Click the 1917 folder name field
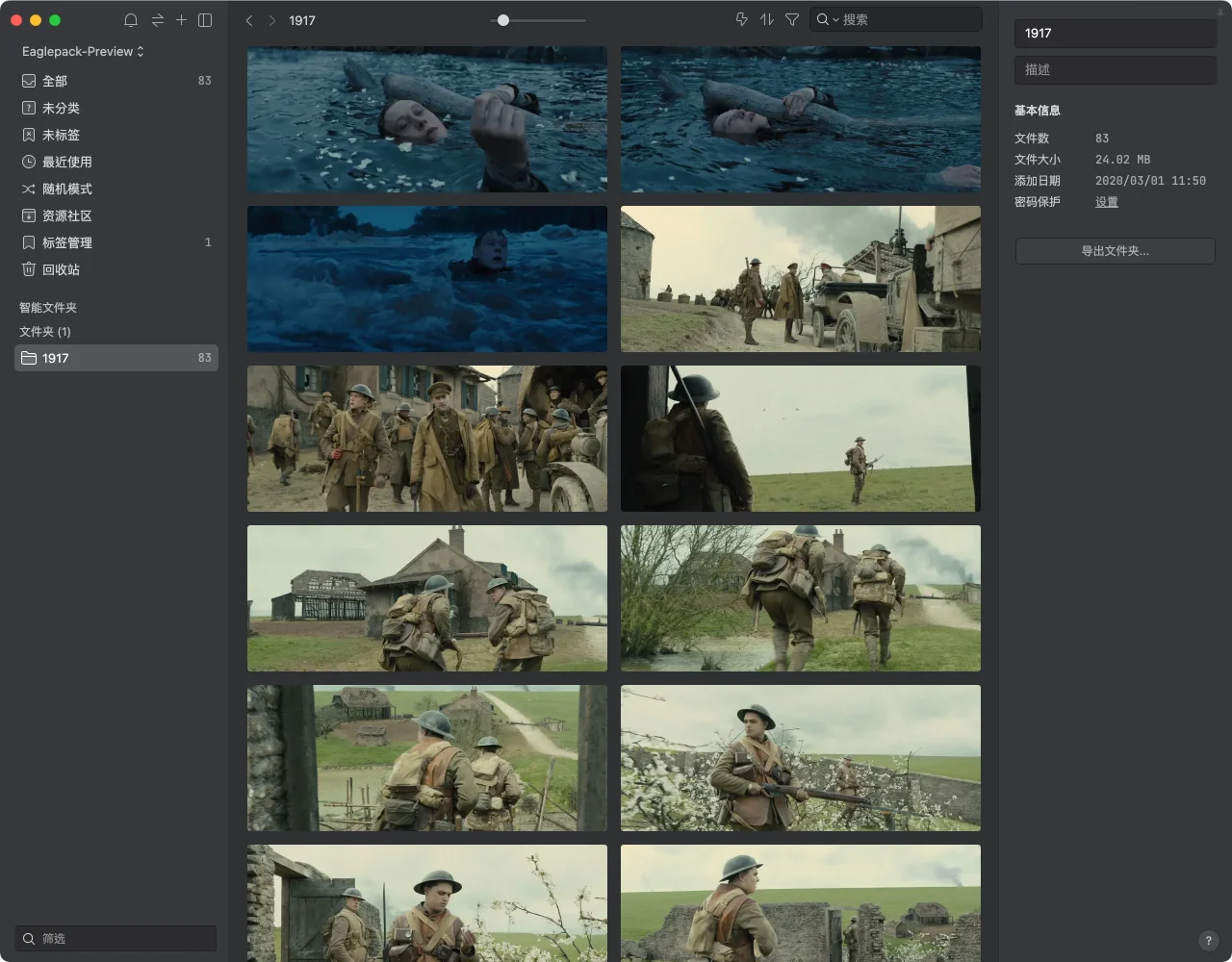 click(x=1116, y=33)
